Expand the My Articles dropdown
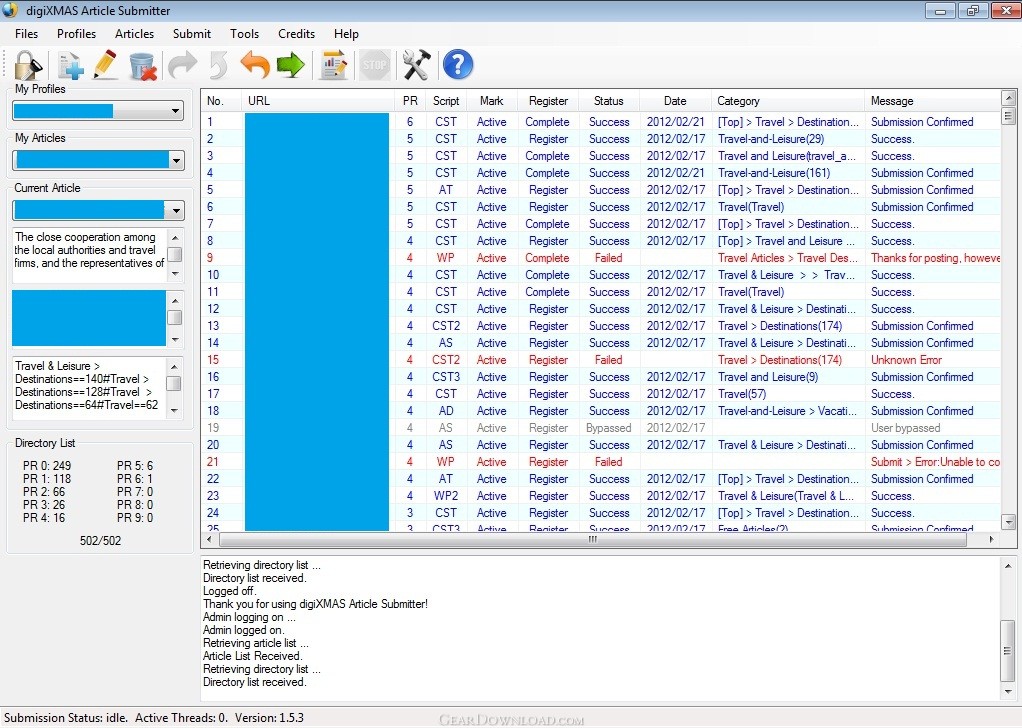Screen dimensions: 1022x728 [176, 160]
